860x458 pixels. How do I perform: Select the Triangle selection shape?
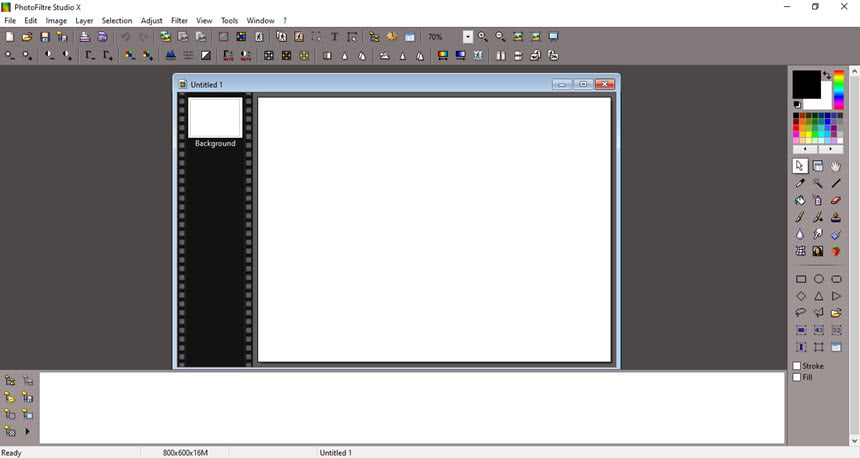click(818, 296)
